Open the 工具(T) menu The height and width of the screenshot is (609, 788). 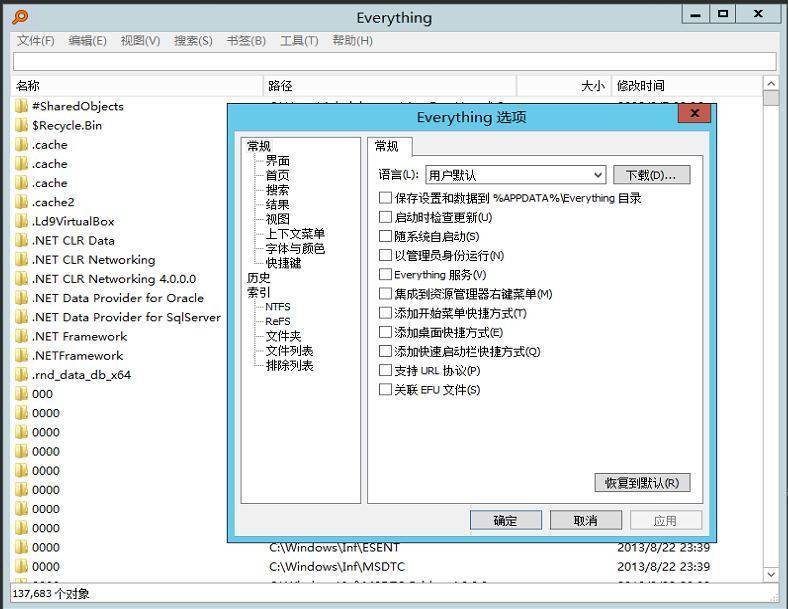(299, 41)
